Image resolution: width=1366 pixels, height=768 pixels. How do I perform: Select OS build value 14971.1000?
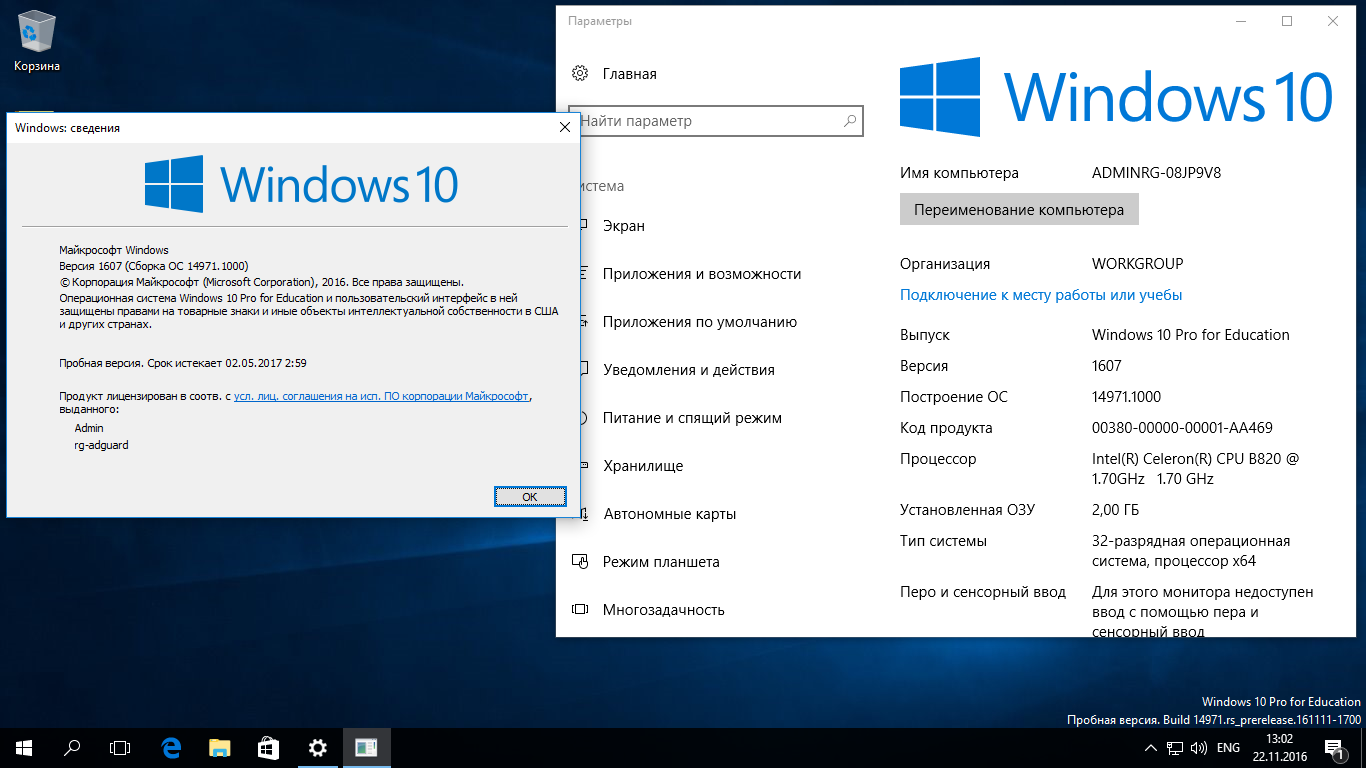pos(1127,397)
